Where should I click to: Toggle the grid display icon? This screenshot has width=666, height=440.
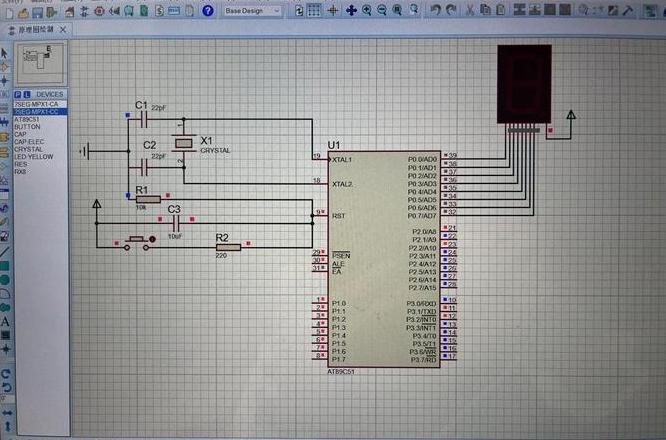(314, 10)
